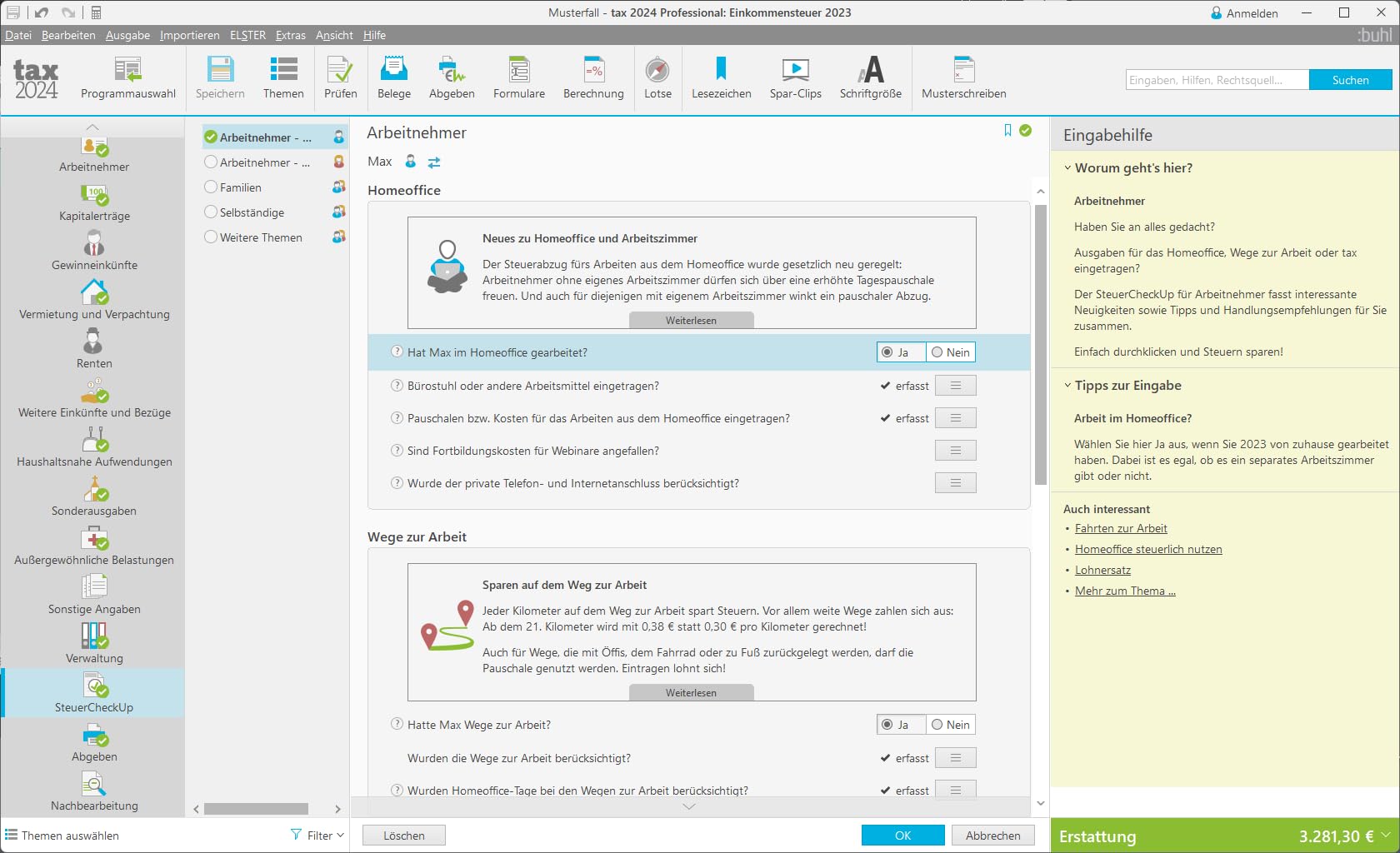Click the swap person arrows next to Max

point(434,162)
